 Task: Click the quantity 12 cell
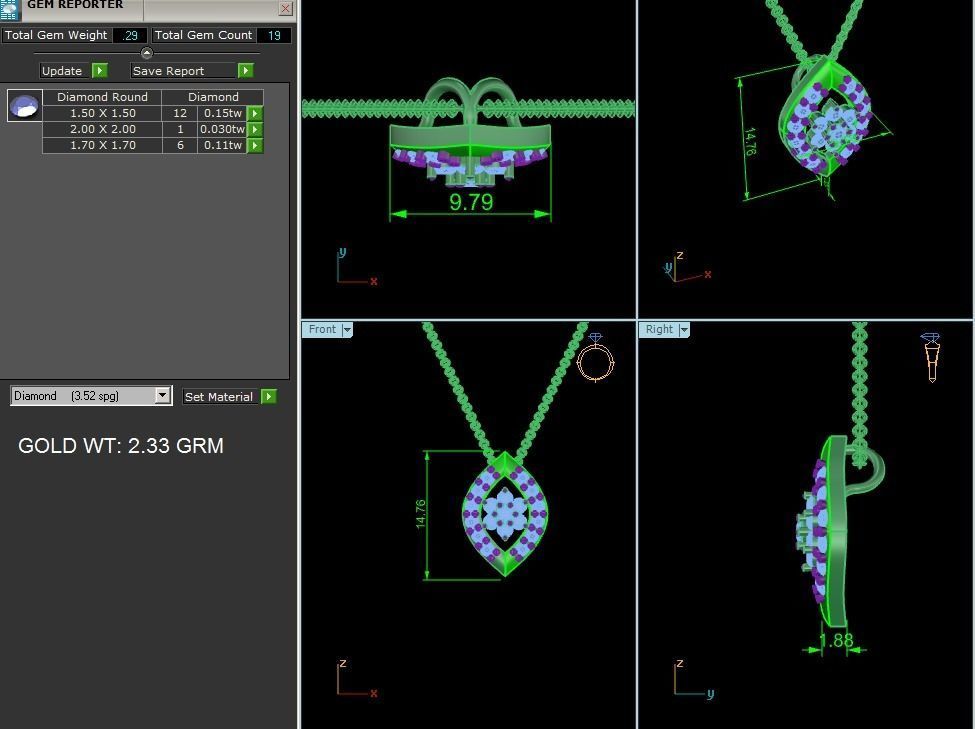pos(180,113)
